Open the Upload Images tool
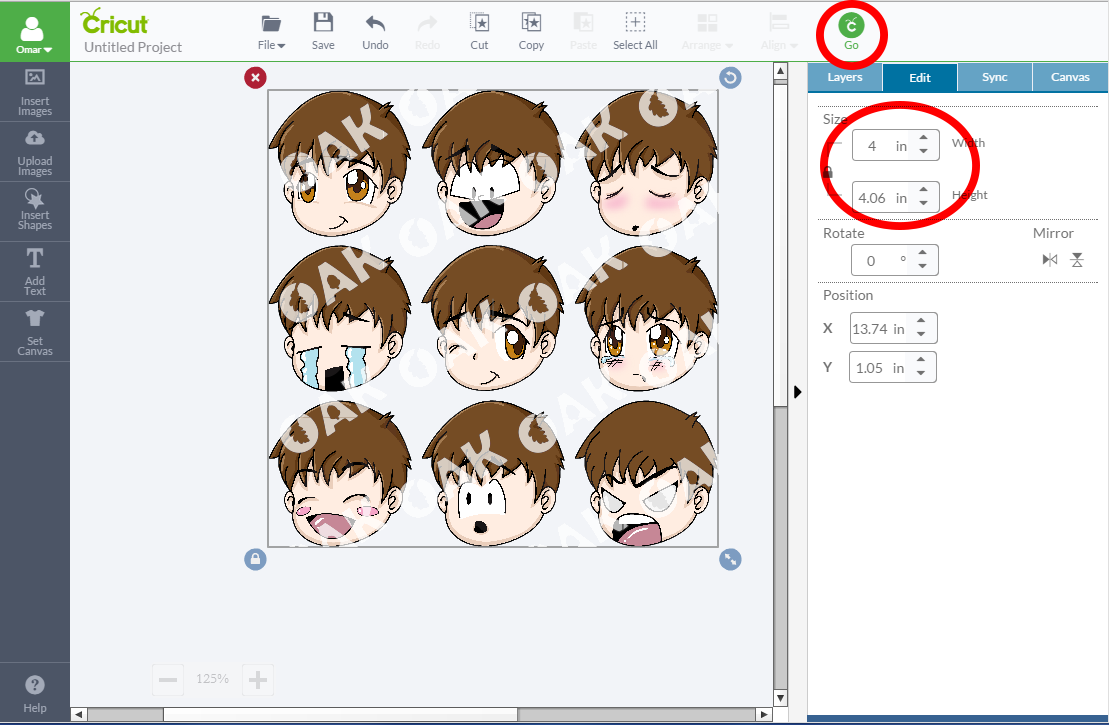Screen dimensions: 1109x725 tap(35, 151)
